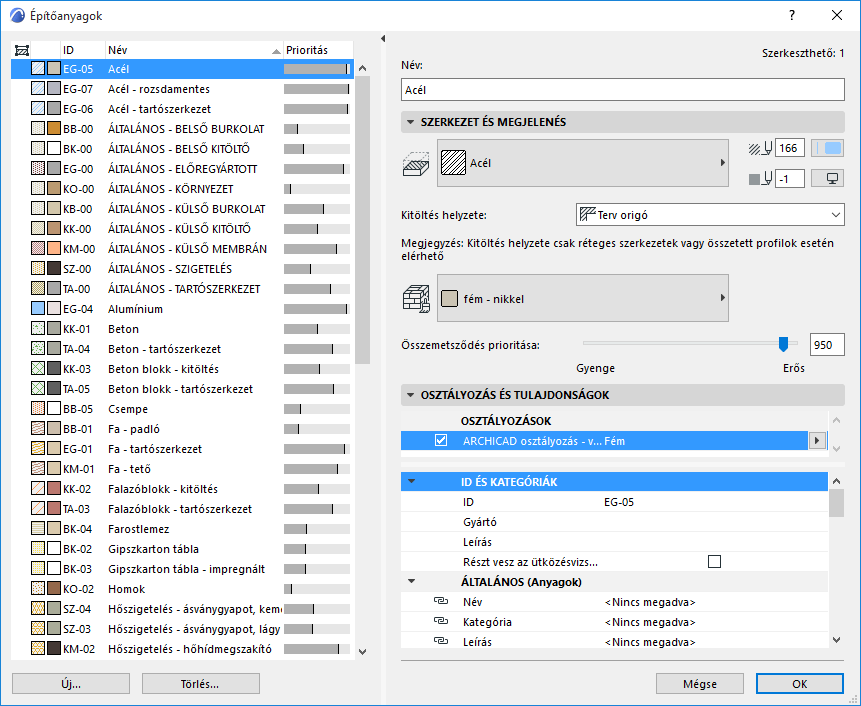Click fill icon of Homok row

(38, 589)
